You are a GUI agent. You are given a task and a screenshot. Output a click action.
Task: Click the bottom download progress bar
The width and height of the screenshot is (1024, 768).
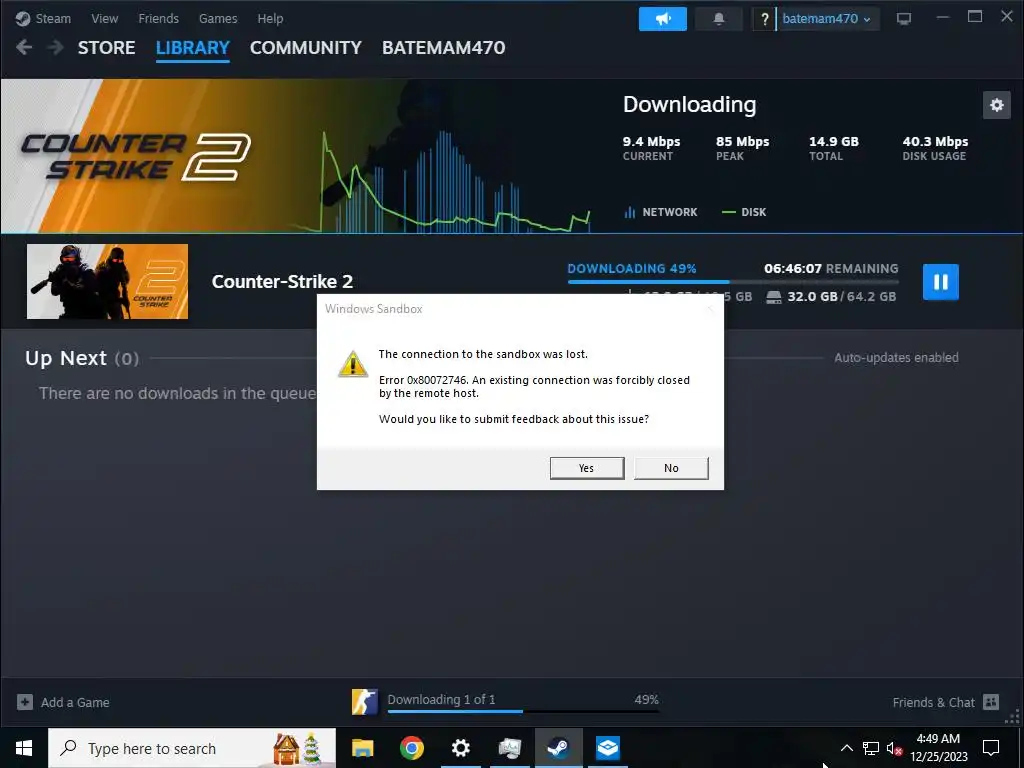pyautogui.click(x=522, y=711)
